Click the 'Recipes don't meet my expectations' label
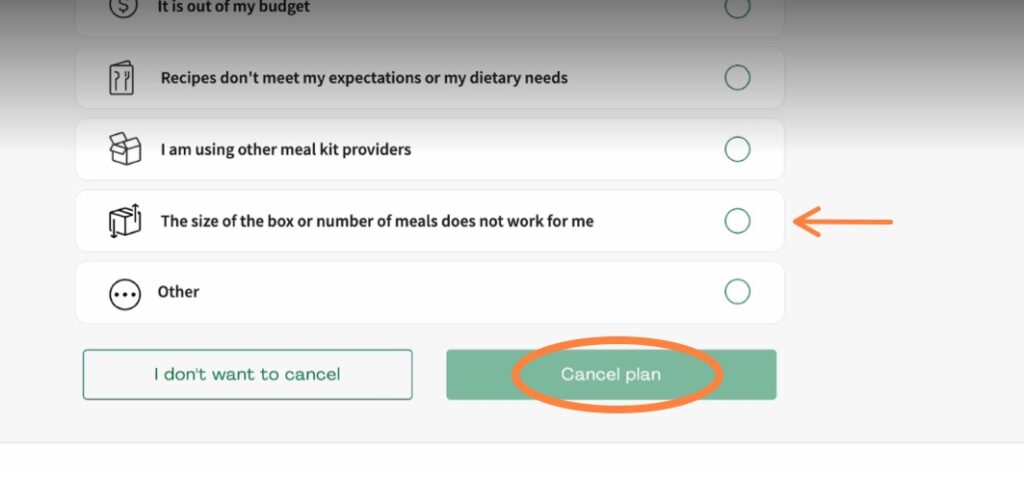 (x=364, y=78)
